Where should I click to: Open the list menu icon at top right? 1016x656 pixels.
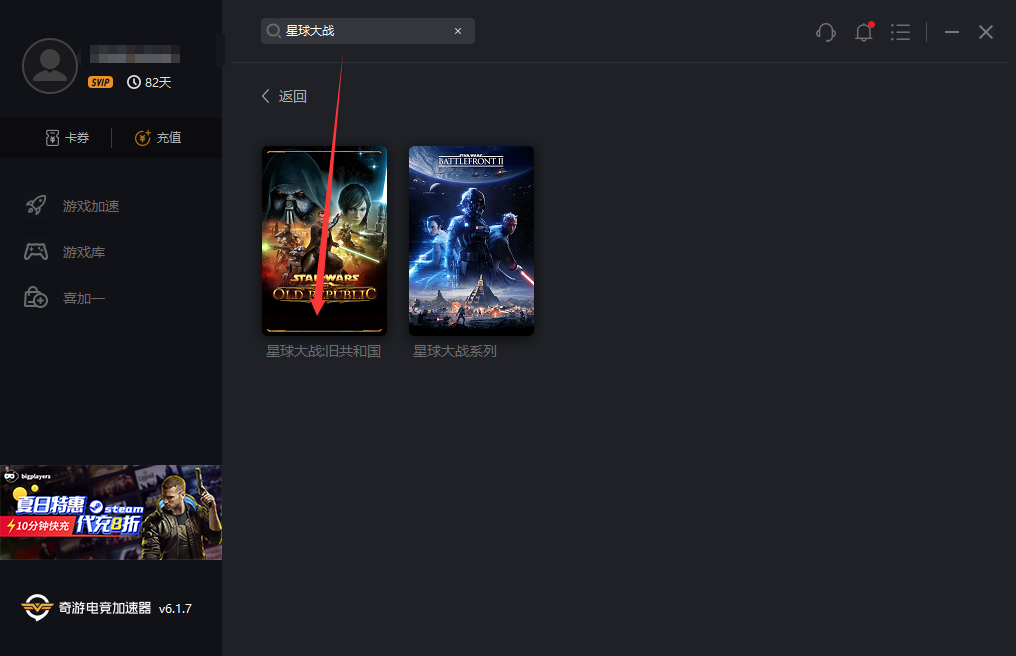(900, 32)
